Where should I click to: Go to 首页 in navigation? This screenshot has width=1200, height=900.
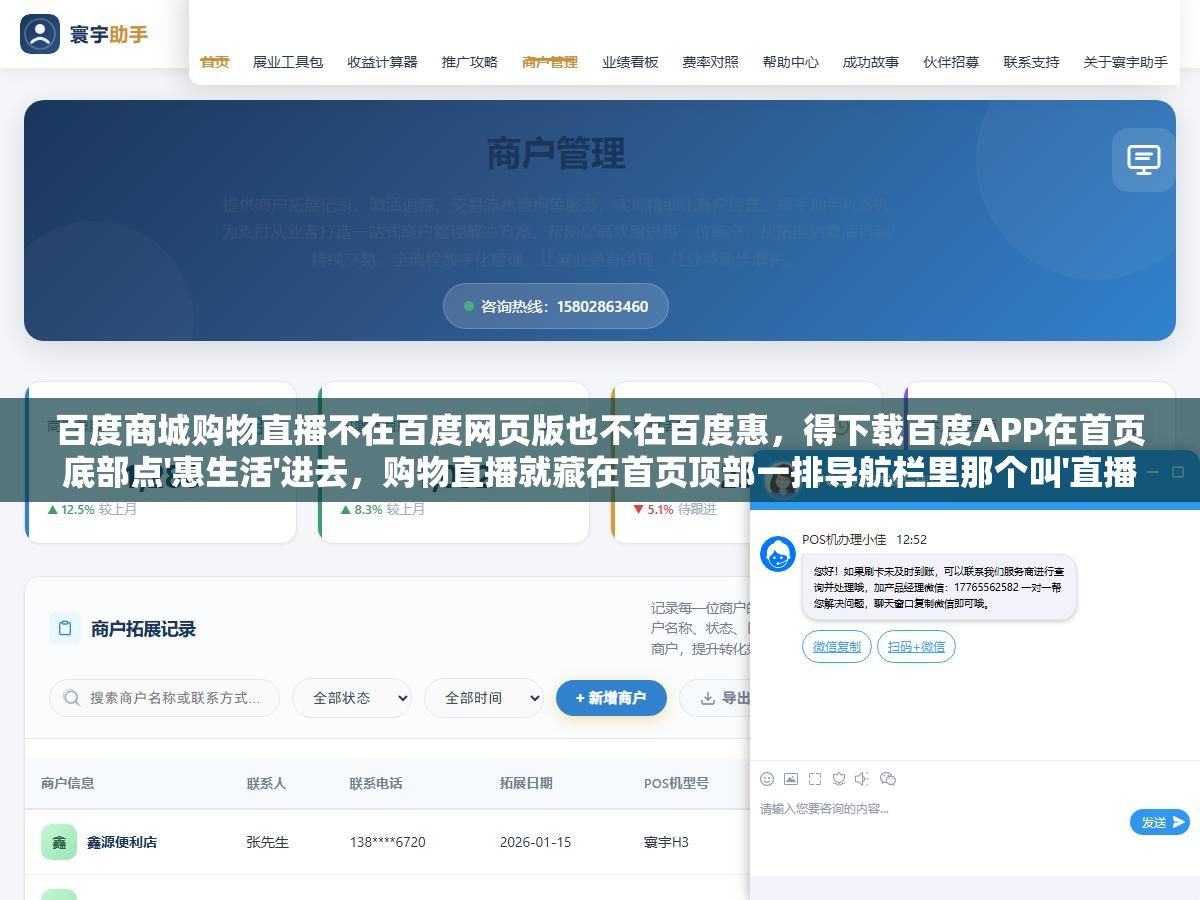pos(215,62)
